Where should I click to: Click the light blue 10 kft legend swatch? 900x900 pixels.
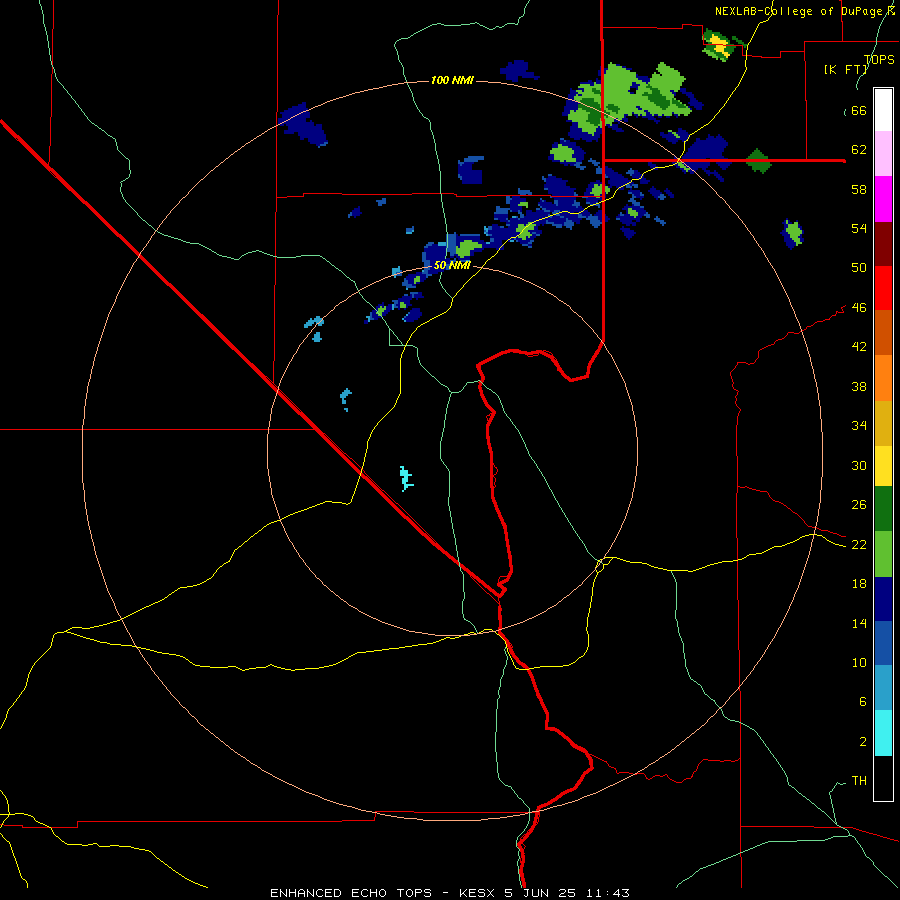(x=883, y=688)
